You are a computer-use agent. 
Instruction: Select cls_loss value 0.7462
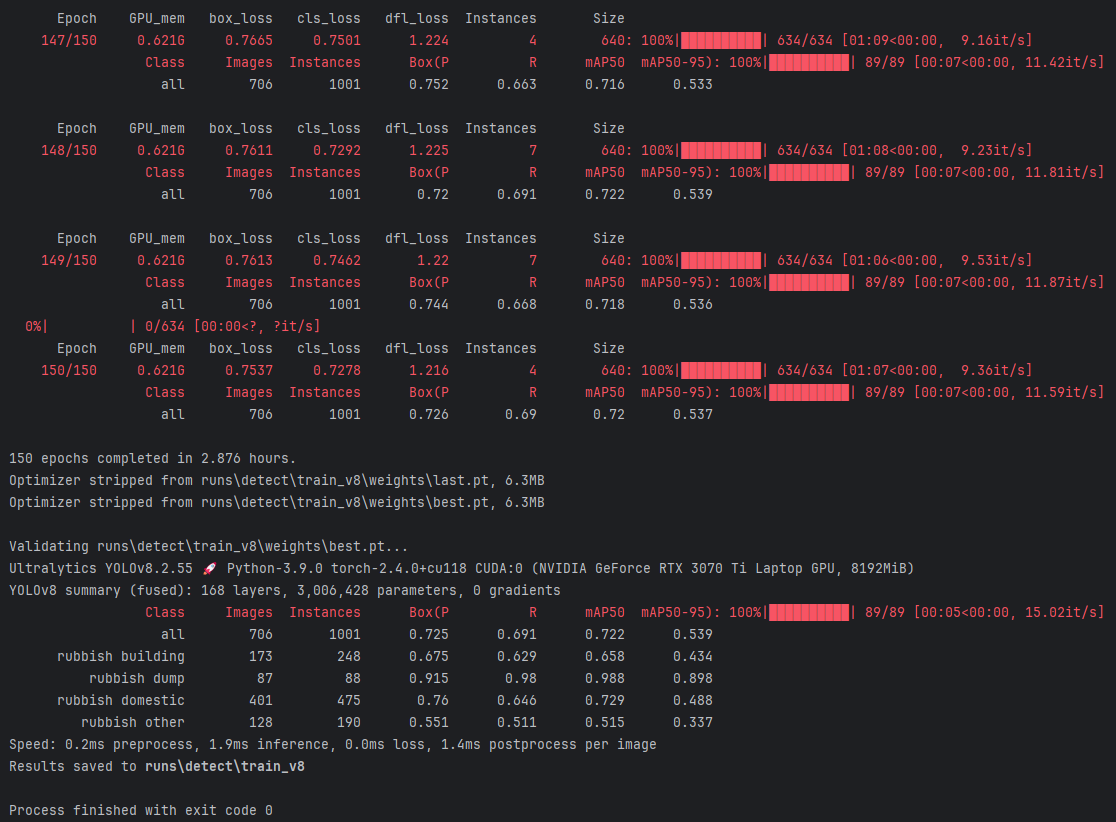point(337,260)
